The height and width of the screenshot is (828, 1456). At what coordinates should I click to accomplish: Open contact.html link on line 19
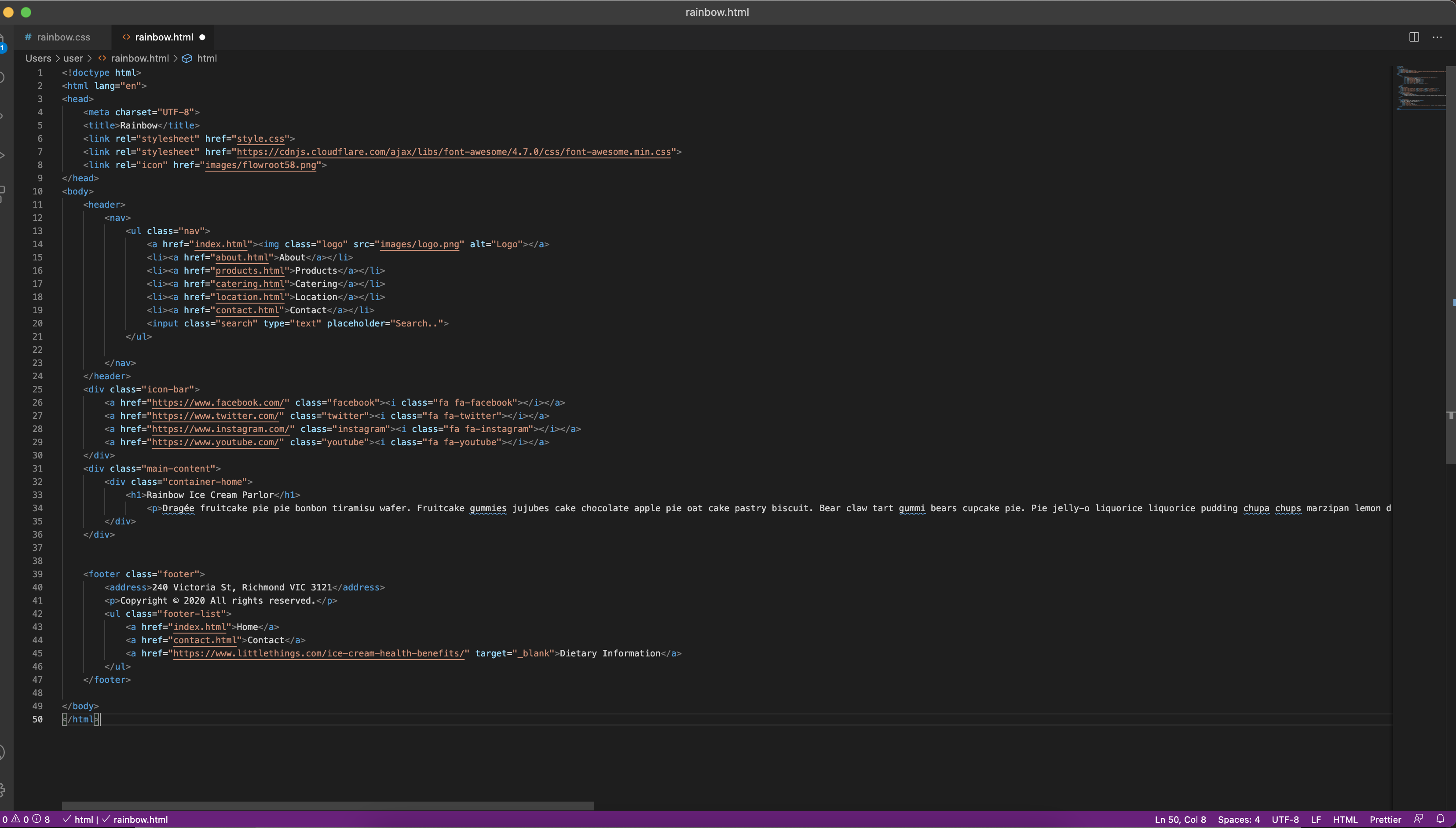pyautogui.click(x=247, y=310)
